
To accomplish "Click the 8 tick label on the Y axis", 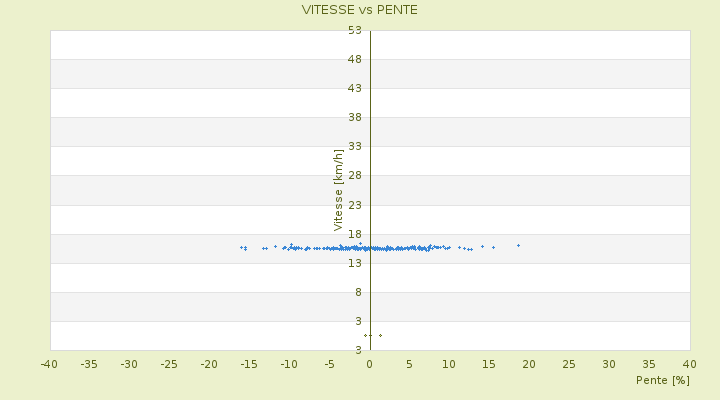I will (357, 292).
